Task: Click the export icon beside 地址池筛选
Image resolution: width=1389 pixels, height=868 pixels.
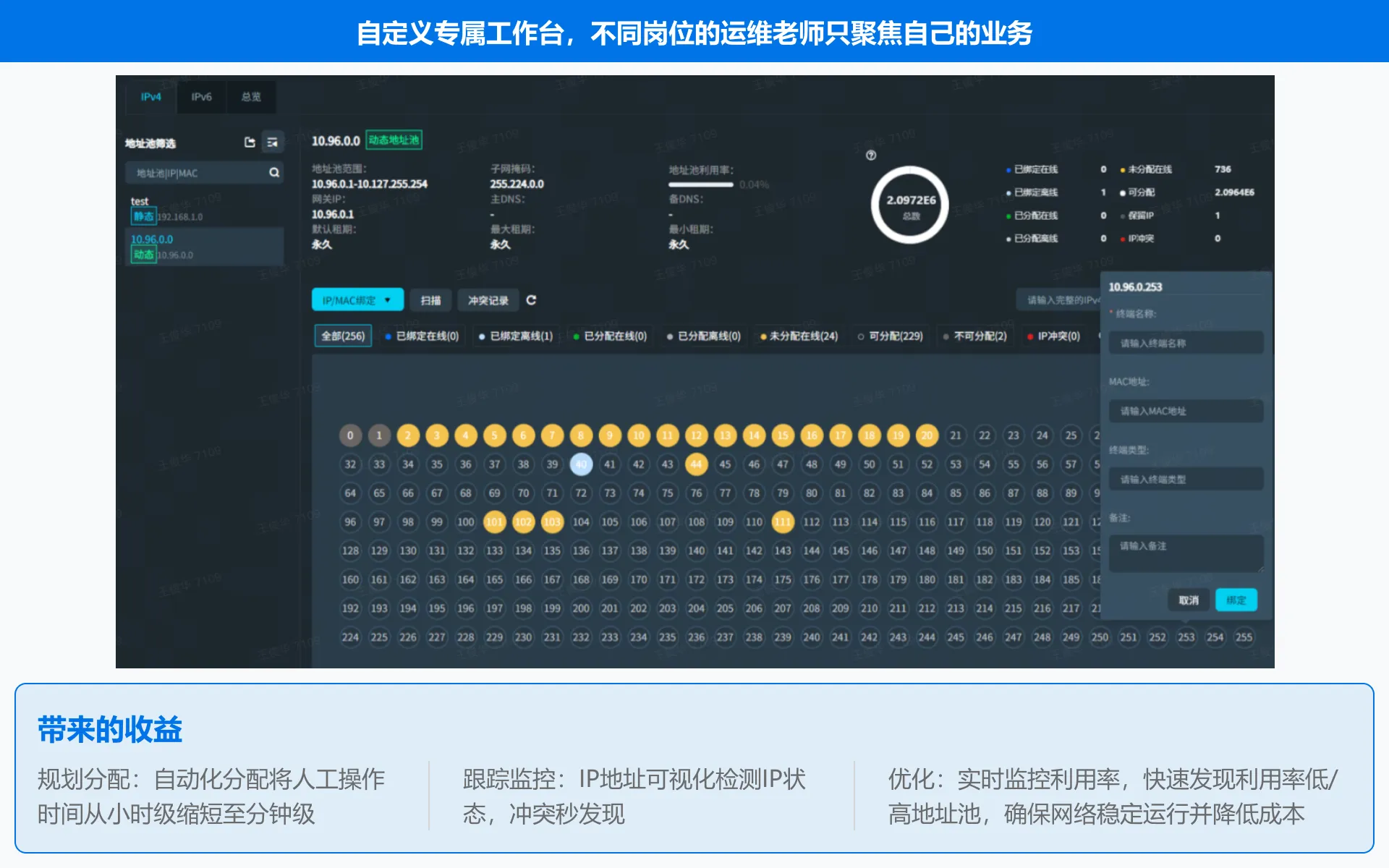Action: 250,142
